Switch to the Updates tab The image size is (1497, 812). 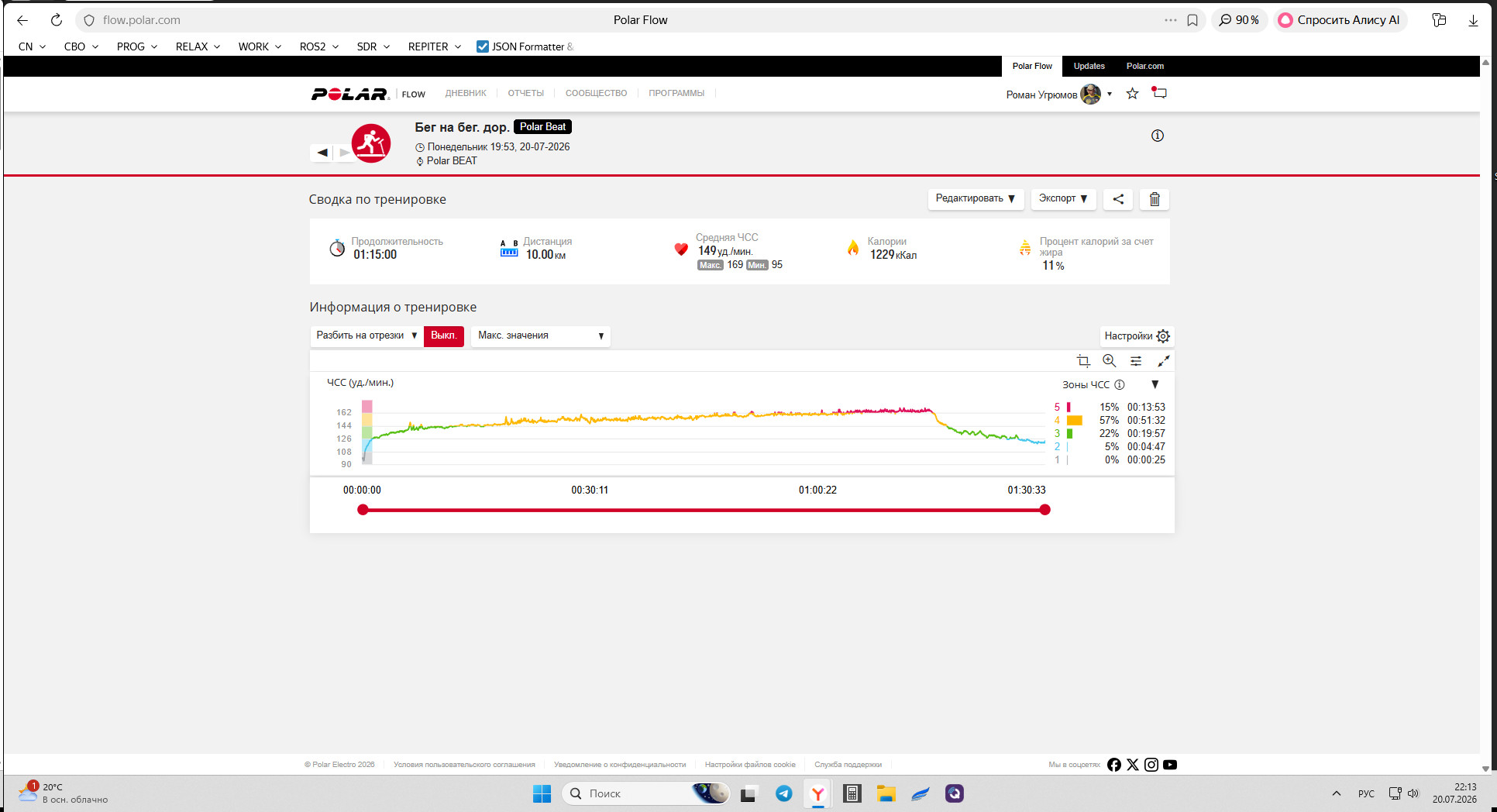[1089, 67]
